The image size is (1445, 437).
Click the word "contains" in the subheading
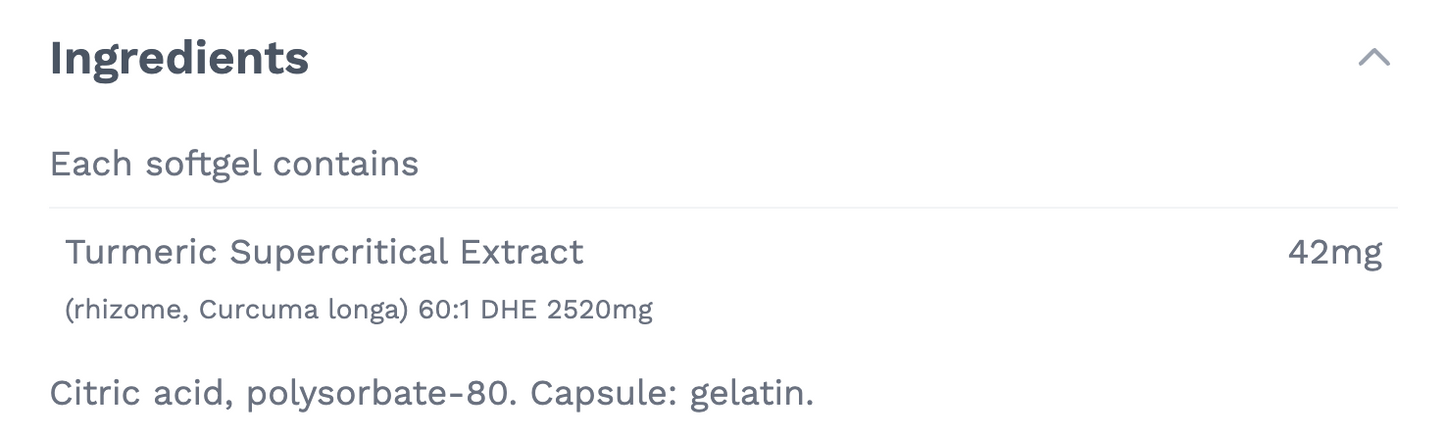[345, 163]
